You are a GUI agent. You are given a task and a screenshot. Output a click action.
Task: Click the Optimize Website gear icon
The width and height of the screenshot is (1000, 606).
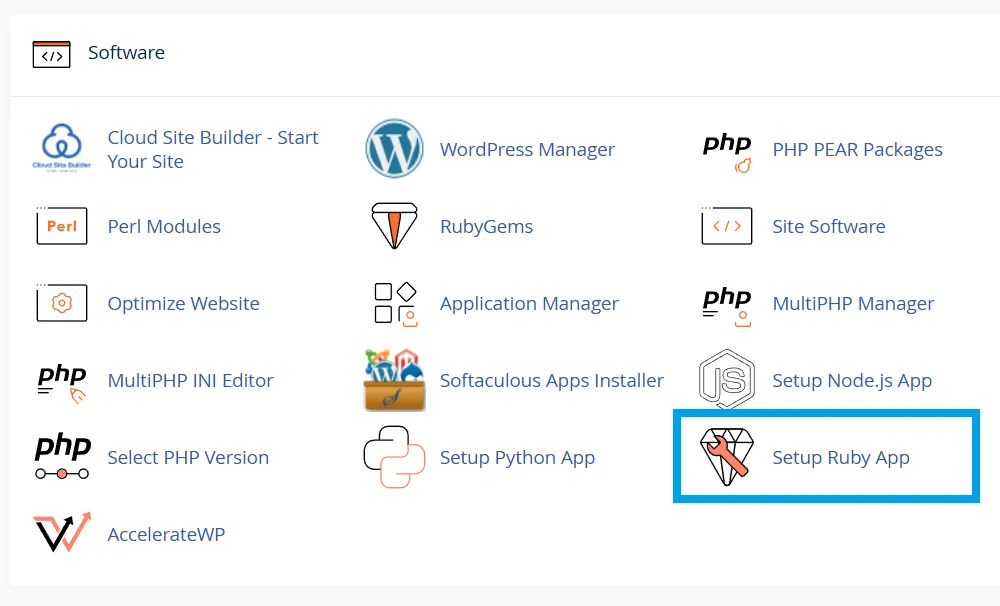click(61, 303)
